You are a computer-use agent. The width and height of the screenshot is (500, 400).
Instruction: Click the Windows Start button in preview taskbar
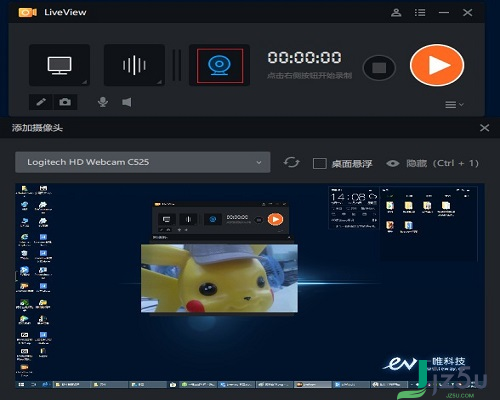click(21, 384)
